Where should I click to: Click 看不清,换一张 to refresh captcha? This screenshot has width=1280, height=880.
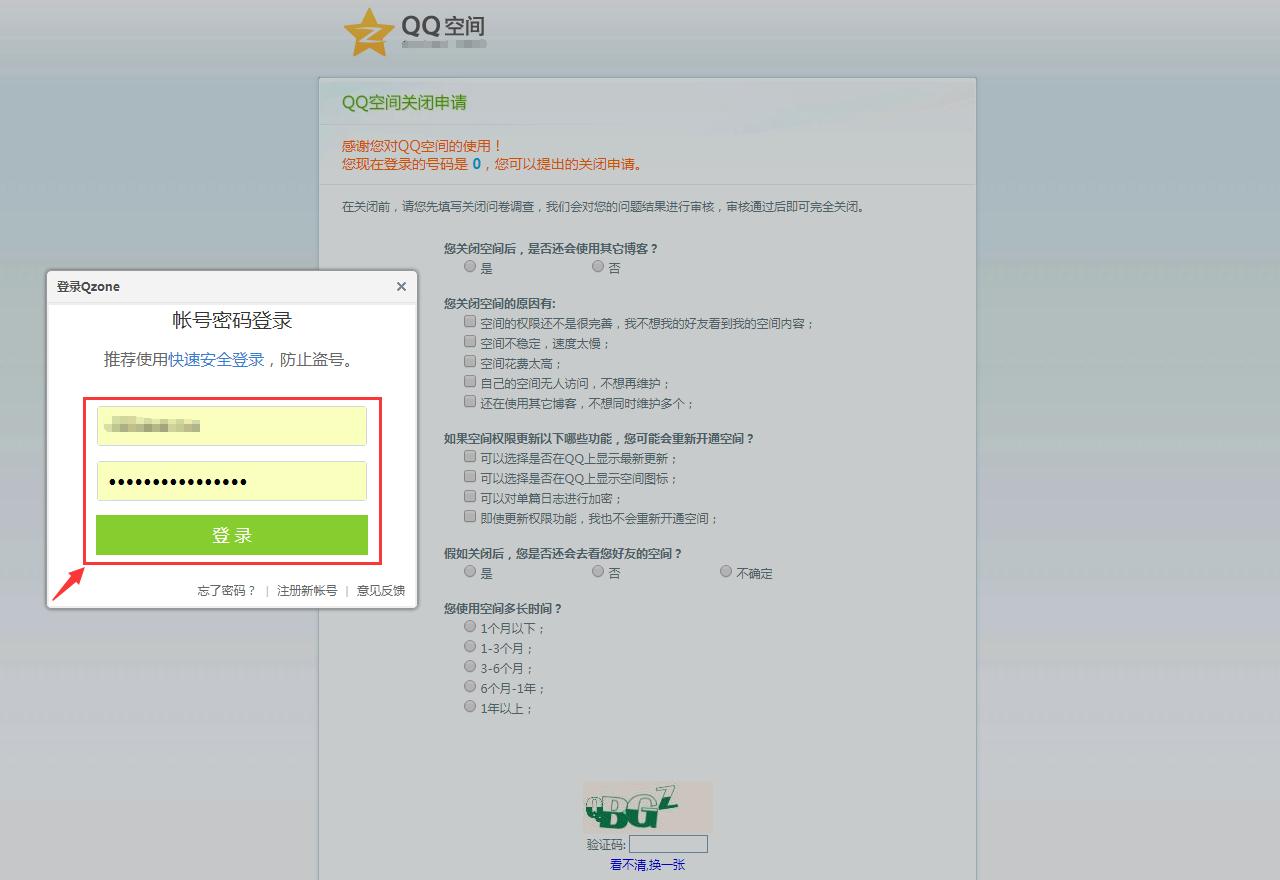pos(646,864)
